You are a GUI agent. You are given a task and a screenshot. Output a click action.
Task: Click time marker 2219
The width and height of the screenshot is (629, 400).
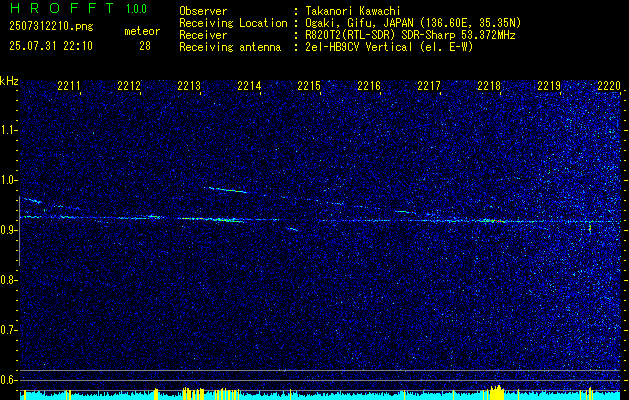point(549,86)
